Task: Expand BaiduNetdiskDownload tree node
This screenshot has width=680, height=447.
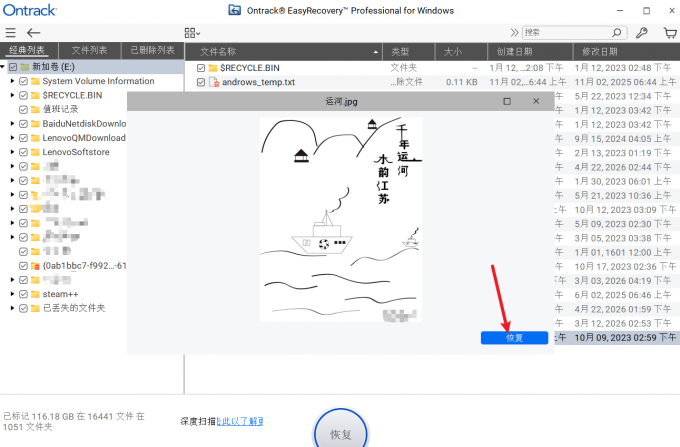Action: point(12,124)
